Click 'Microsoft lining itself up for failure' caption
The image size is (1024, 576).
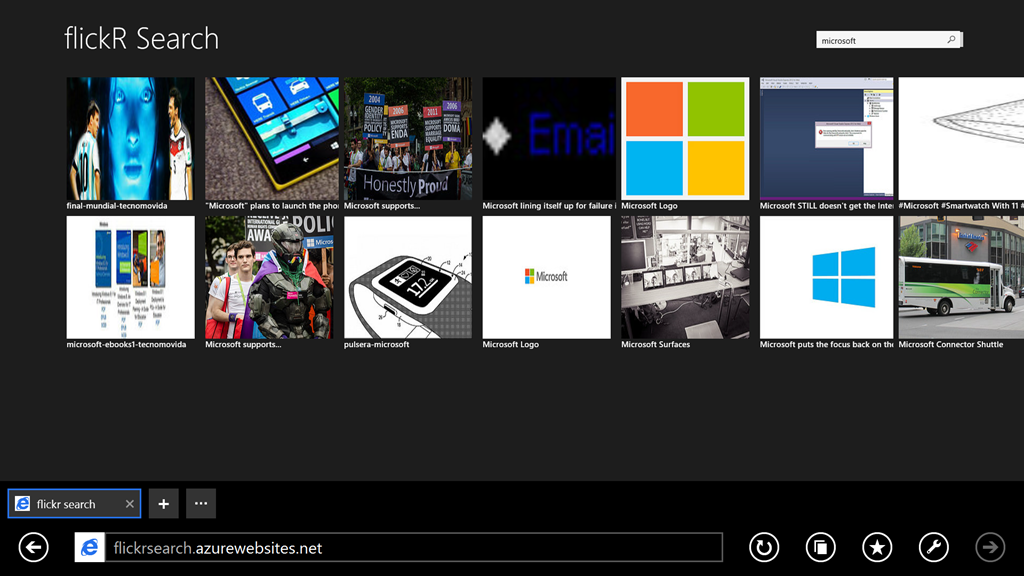549,206
